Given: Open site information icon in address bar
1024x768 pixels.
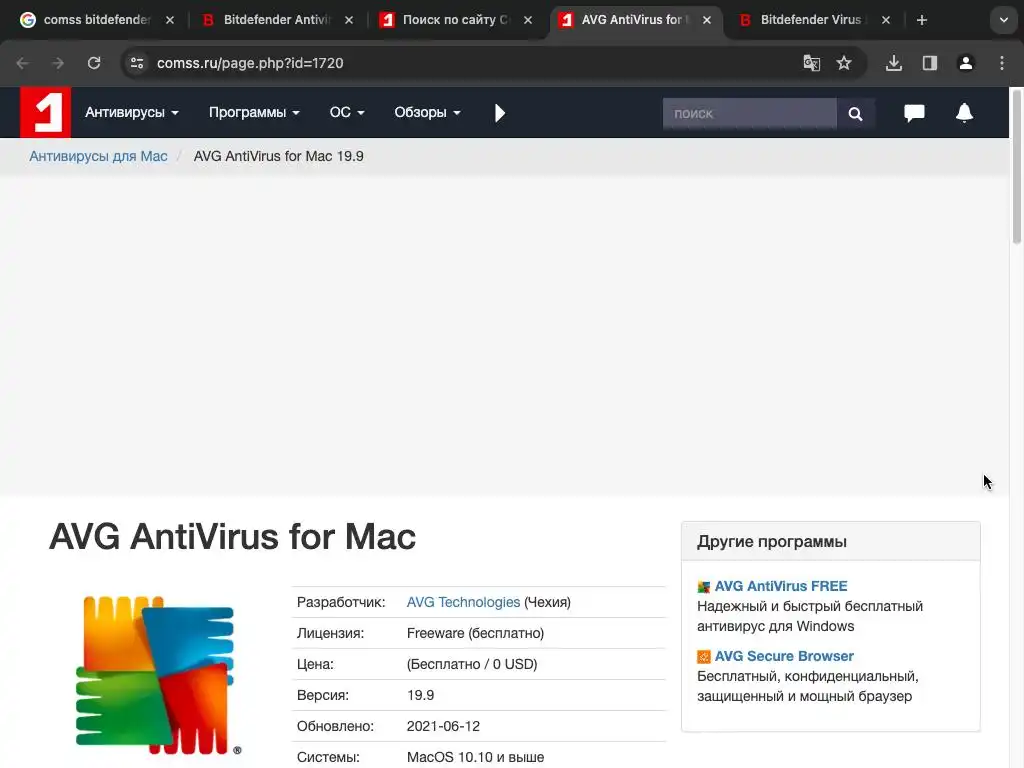Looking at the screenshot, I should point(137,63).
